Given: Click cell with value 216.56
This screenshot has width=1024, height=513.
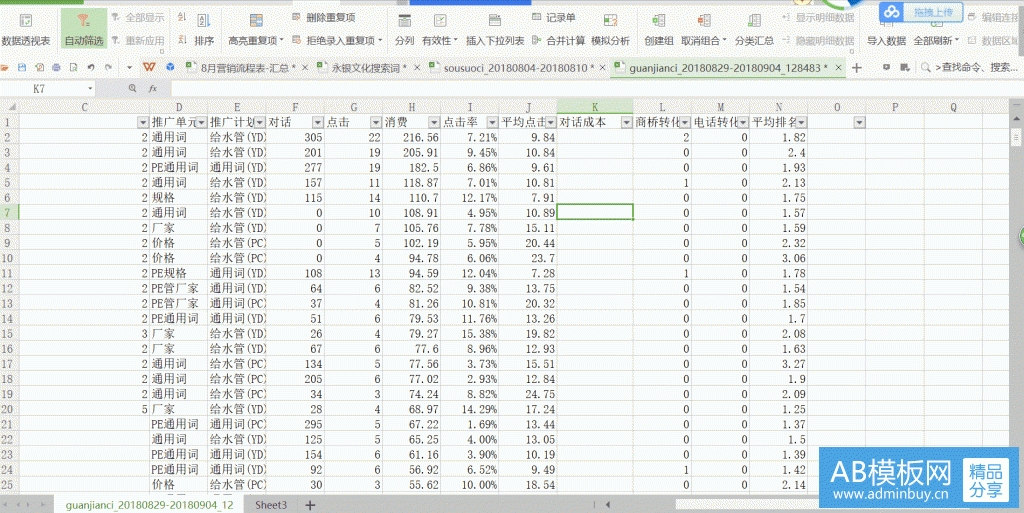Looking at the screenshot, I should tap(411, 137).
